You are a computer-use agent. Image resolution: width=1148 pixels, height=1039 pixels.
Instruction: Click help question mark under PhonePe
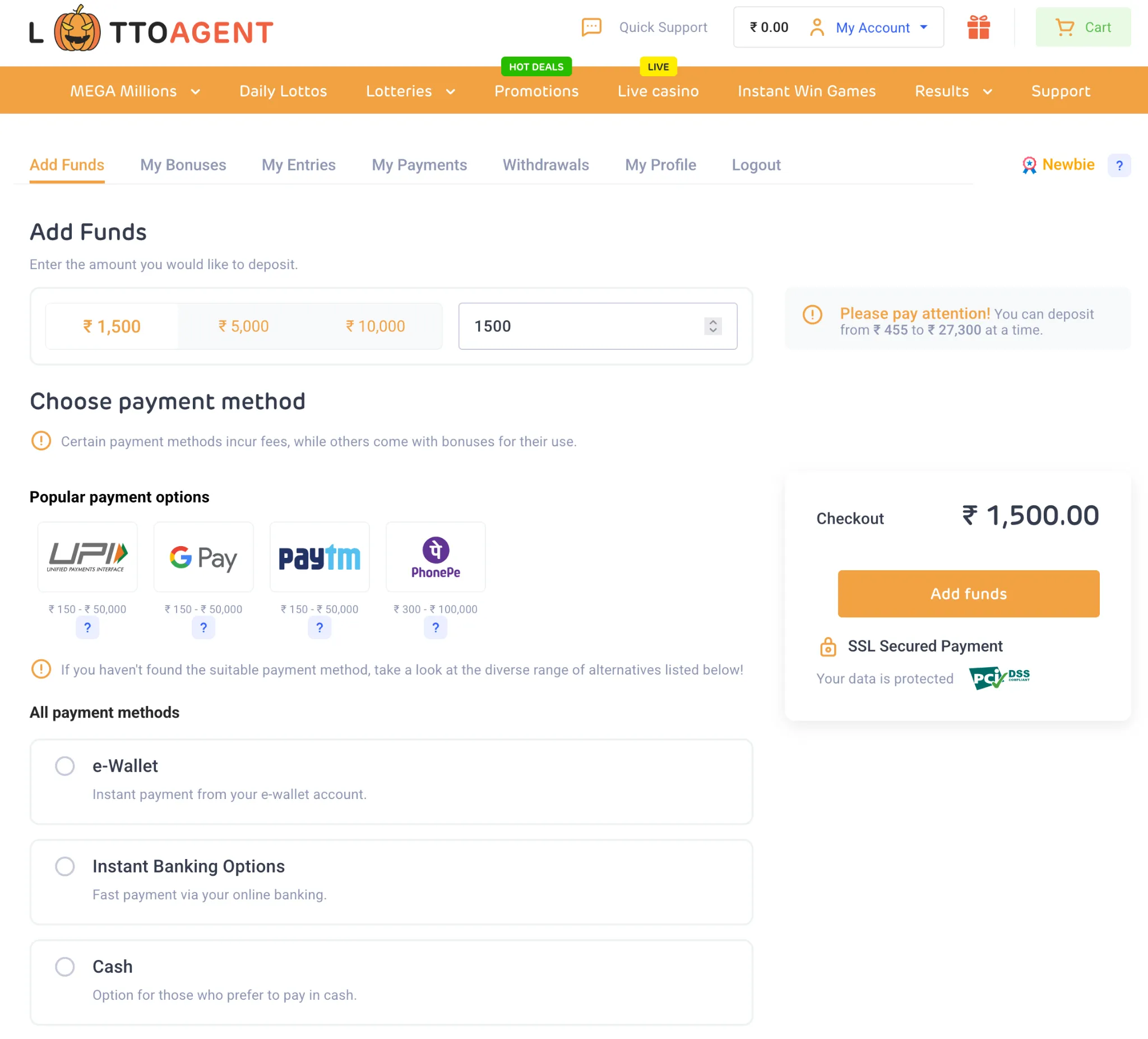(436, 627)
